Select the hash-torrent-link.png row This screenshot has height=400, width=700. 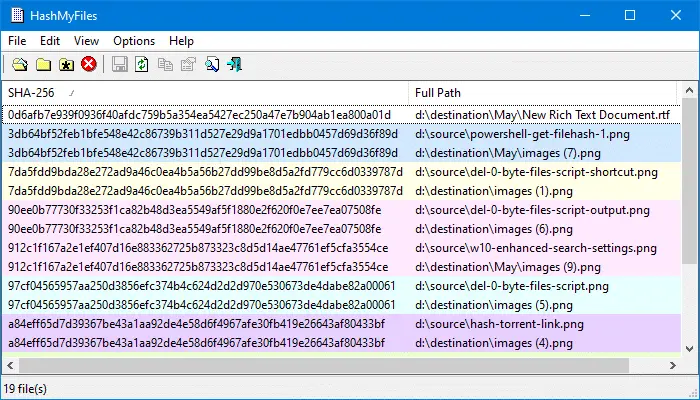click(342, 324)
